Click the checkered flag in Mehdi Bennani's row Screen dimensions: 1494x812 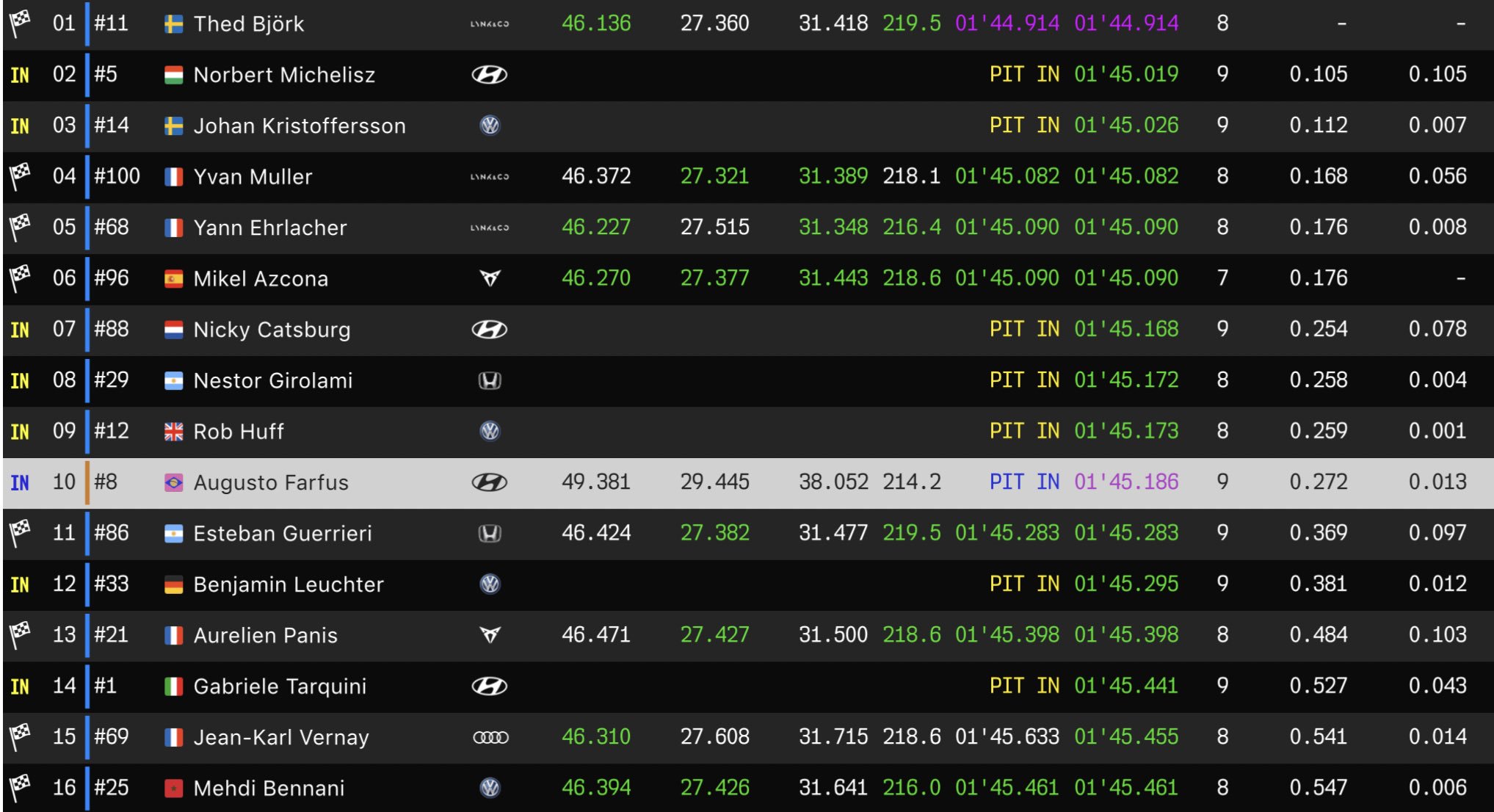pos(20,786)
